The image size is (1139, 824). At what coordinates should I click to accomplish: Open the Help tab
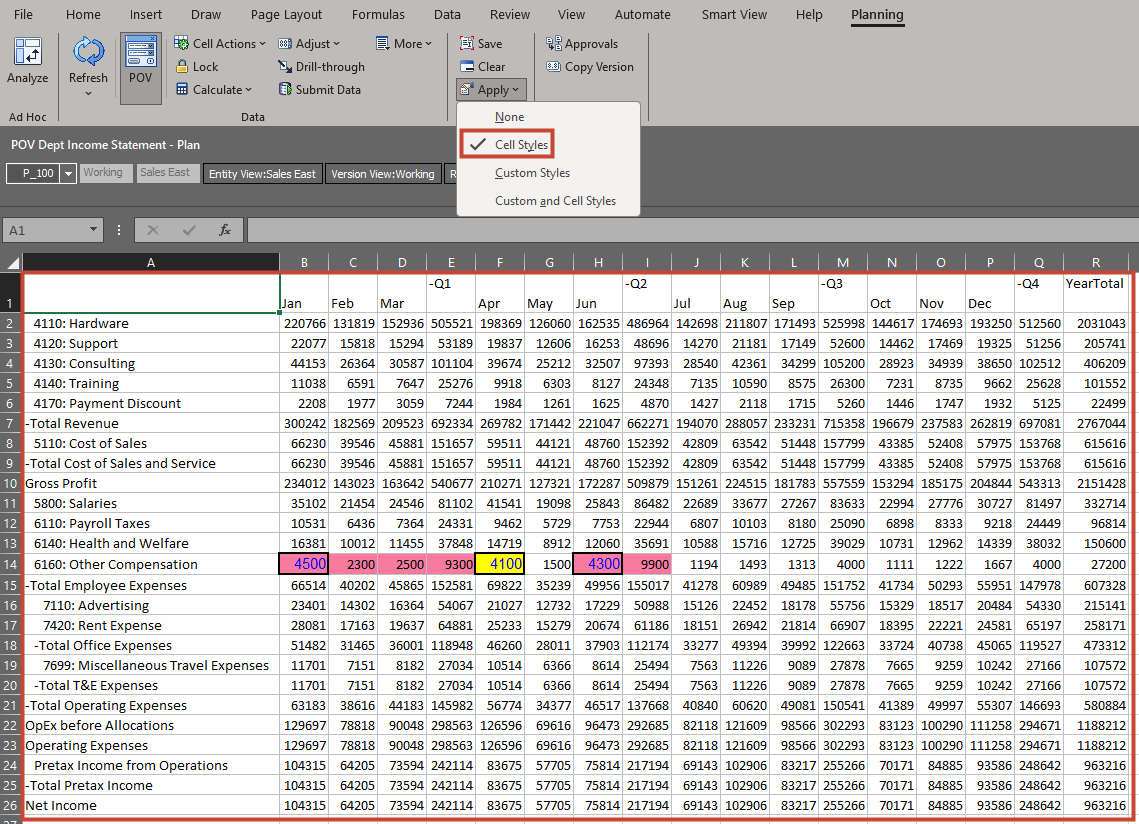(x=809, y=15)
